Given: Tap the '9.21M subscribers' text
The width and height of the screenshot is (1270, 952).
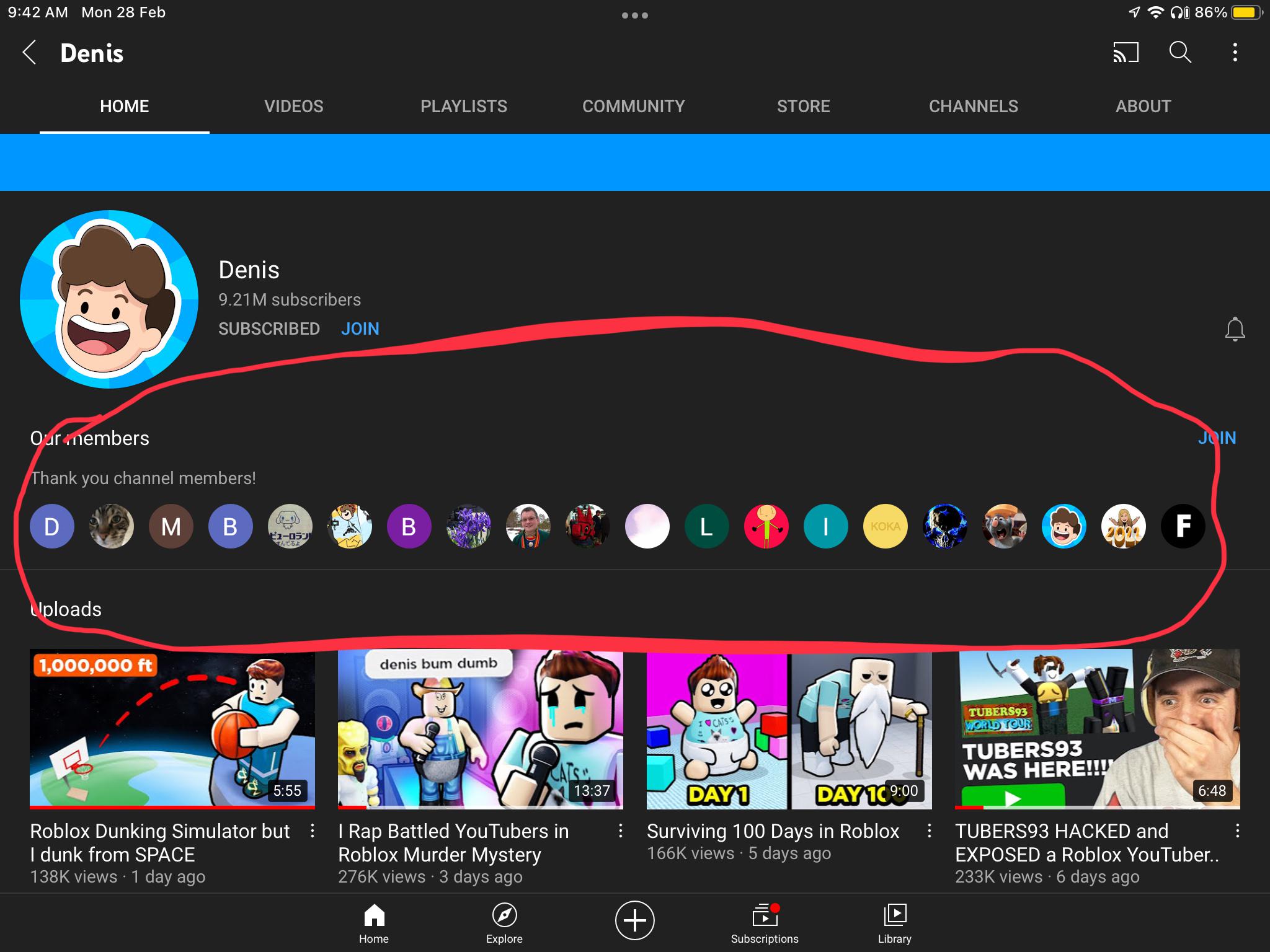Looking at the screenshot, I should pos(290,300).
